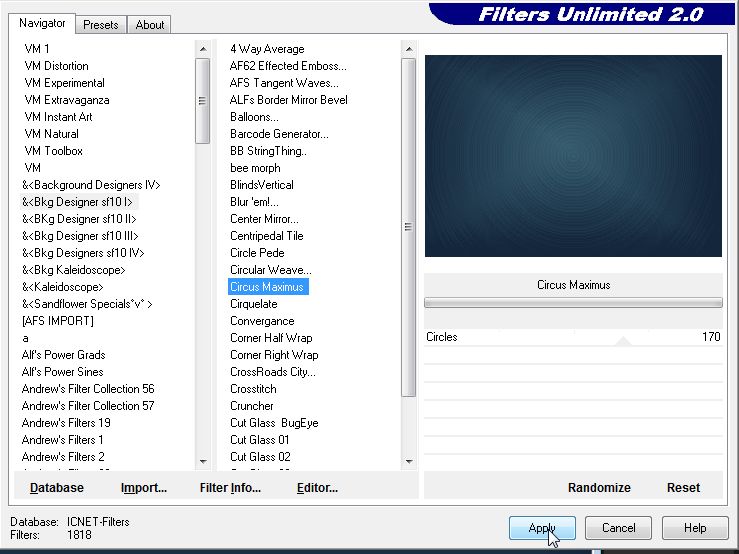739x554 pixels.
Task: Grab the filter list scrollbar thumb
Action: 408,227
